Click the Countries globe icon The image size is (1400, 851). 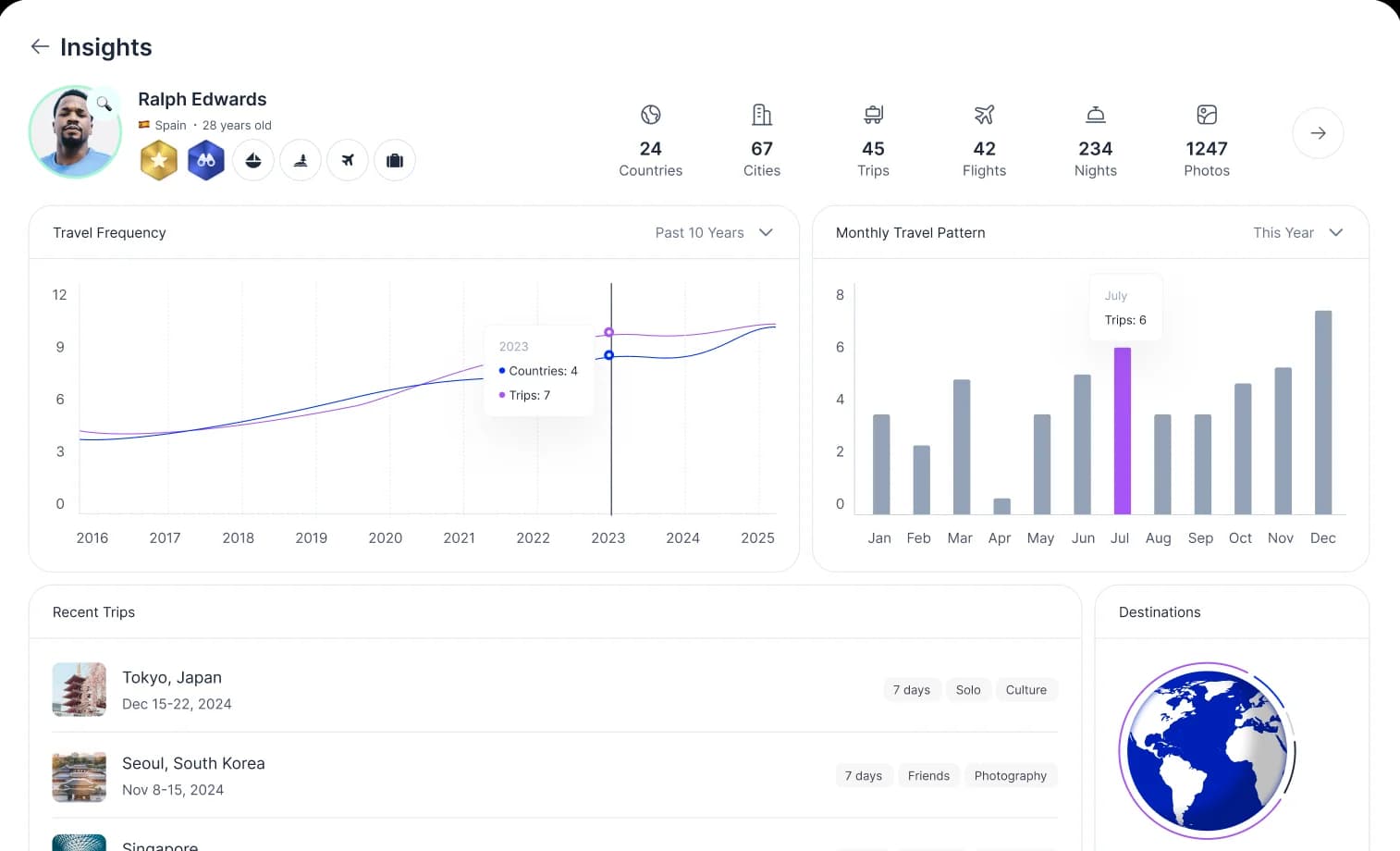(x=651, y=115)
